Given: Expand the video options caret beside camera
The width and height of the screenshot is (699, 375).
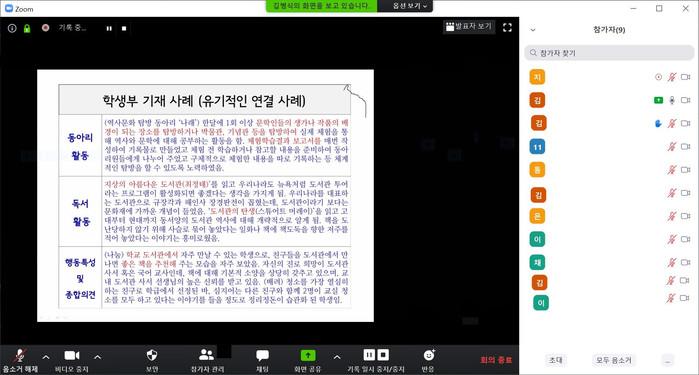Looking at the screenshot, I should point(98,357).
